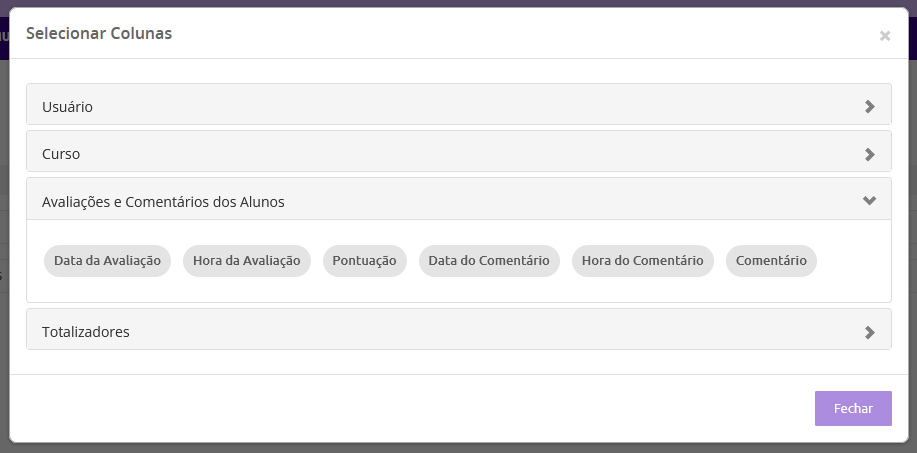Screen dimensions: 917x453
Task: Click the right chevron icon on Usuário row
Action: (870, 106)
